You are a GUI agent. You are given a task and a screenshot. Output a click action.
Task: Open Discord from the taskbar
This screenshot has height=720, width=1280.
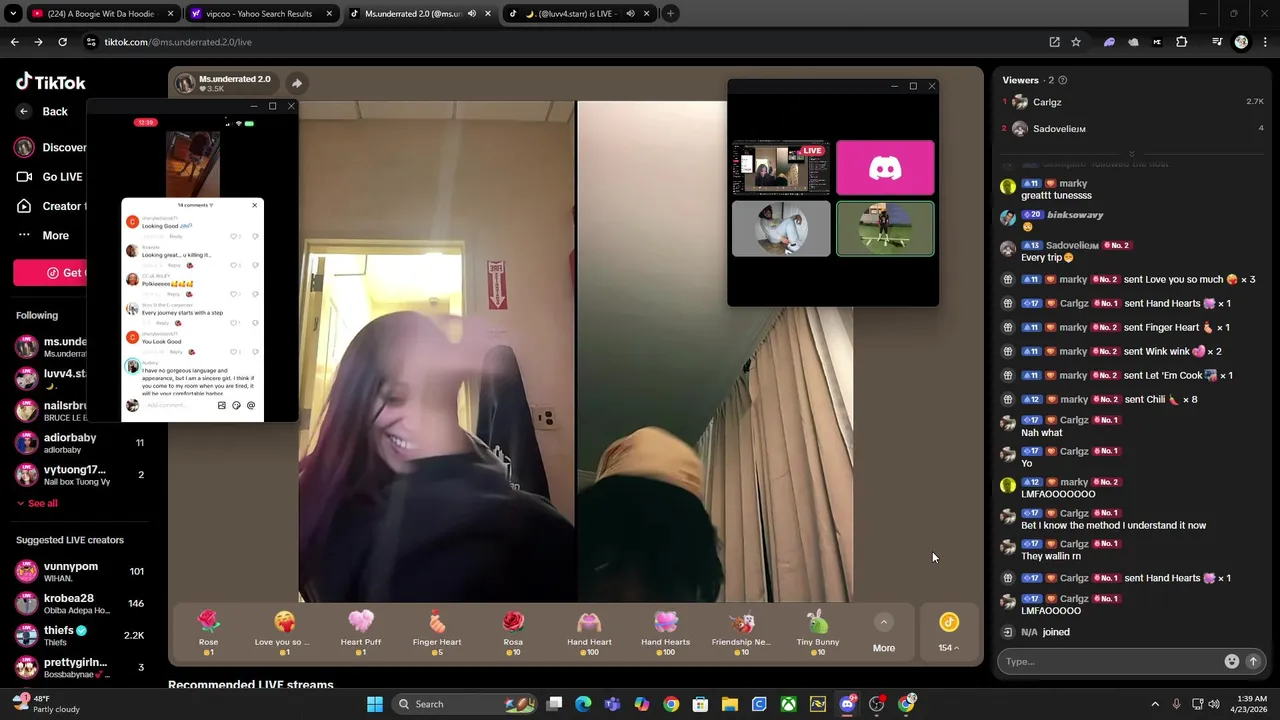click(x=847, y=704)
